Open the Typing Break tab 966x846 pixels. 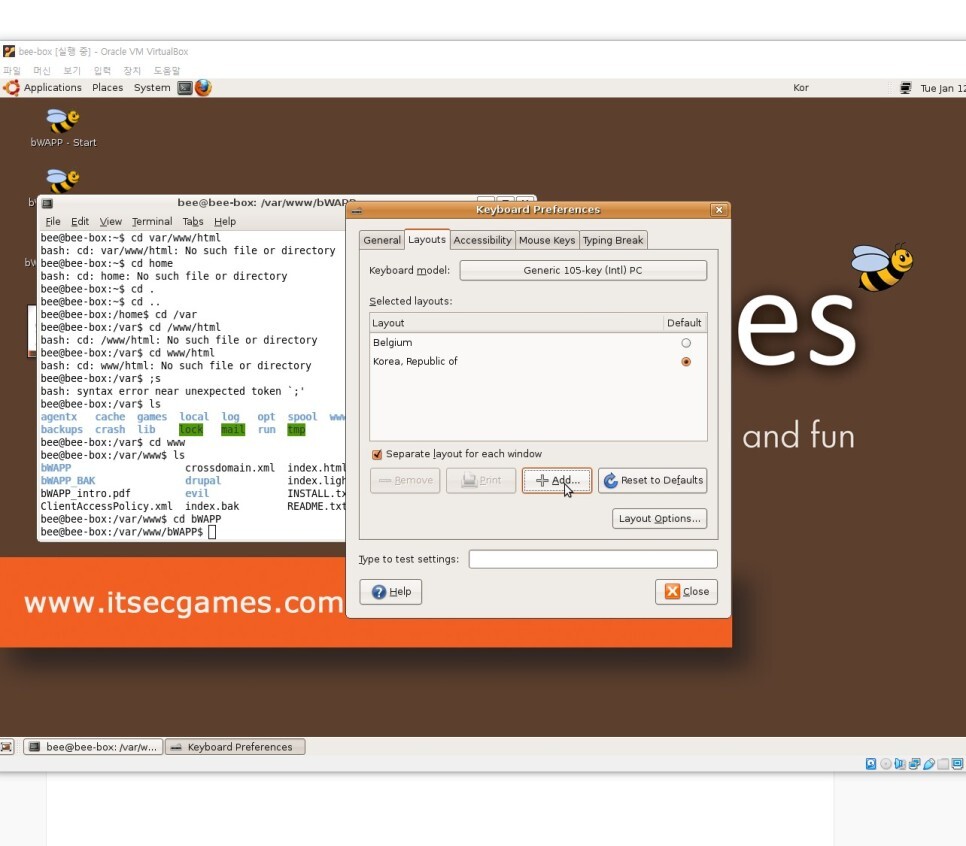click(x=613, y=240)
